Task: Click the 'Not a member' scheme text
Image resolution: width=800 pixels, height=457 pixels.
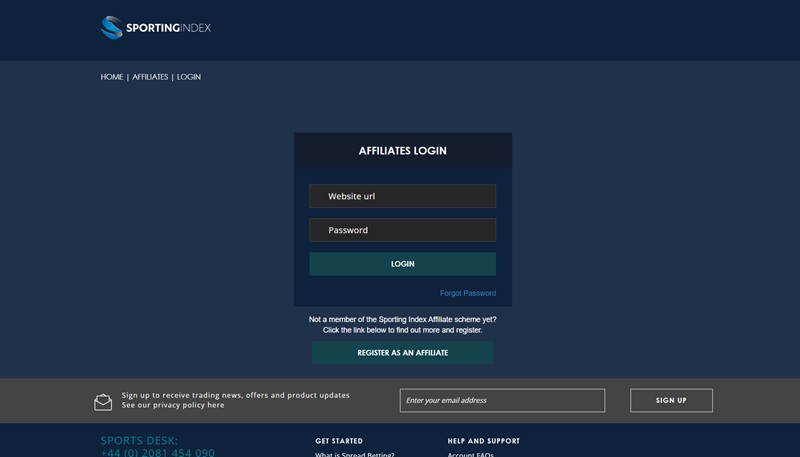Action: click(403, 325)
